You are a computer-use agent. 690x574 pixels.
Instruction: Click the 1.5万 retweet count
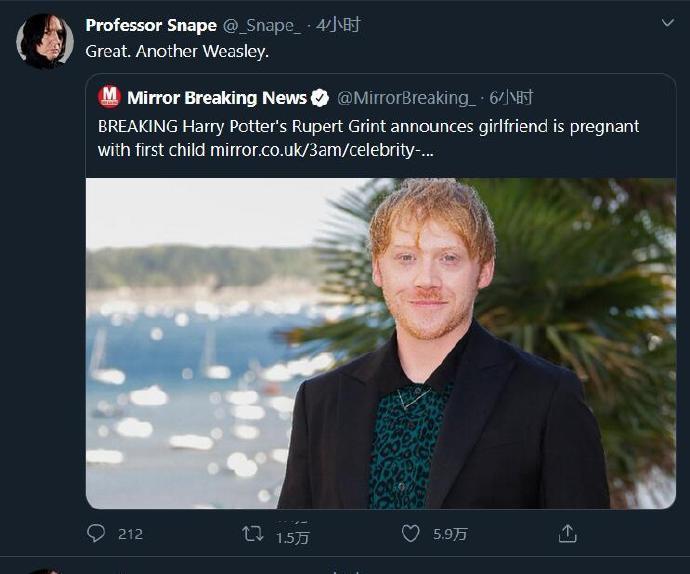coord(293,536)
